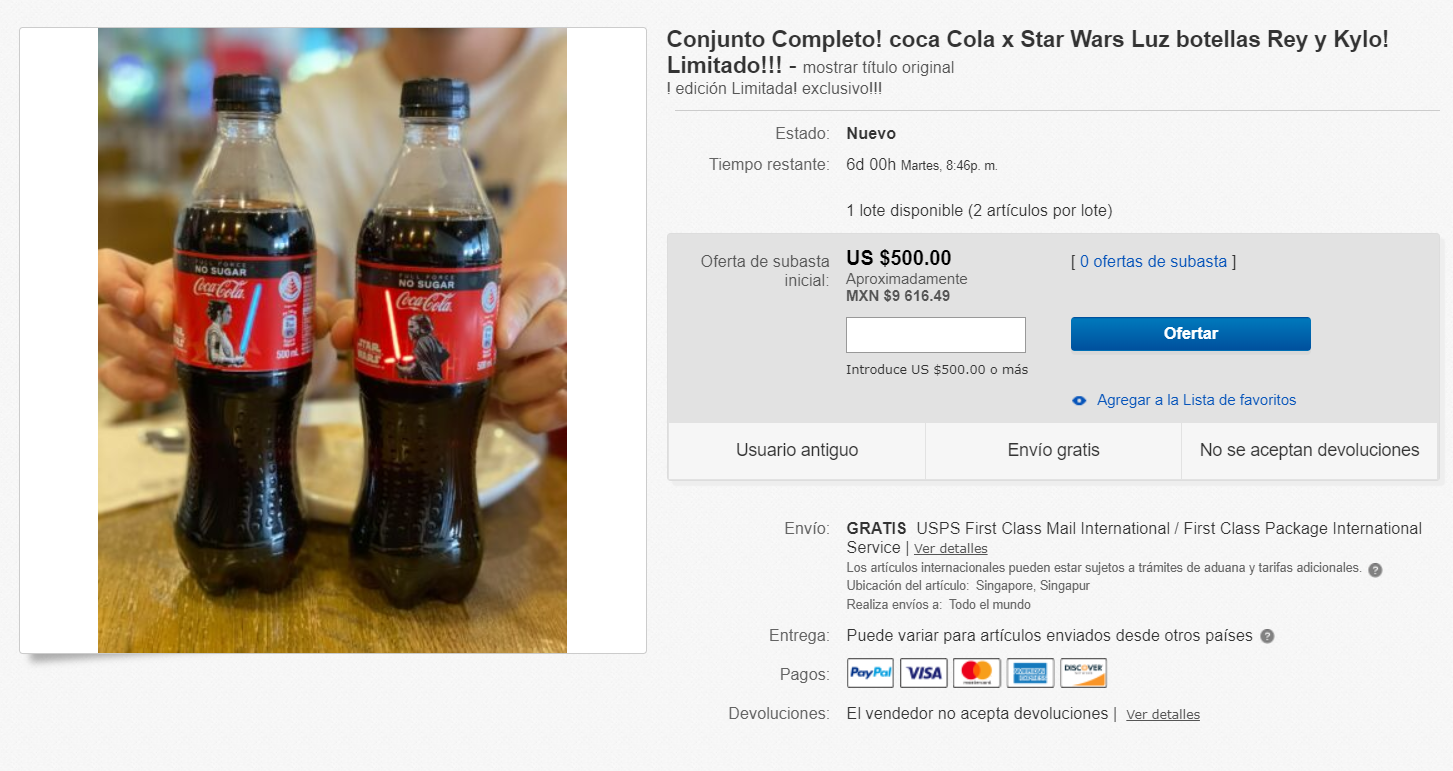Screen dimensions: 1453x771
Task: Click the eye icon beside favorites list
Action: [1079, 401]
